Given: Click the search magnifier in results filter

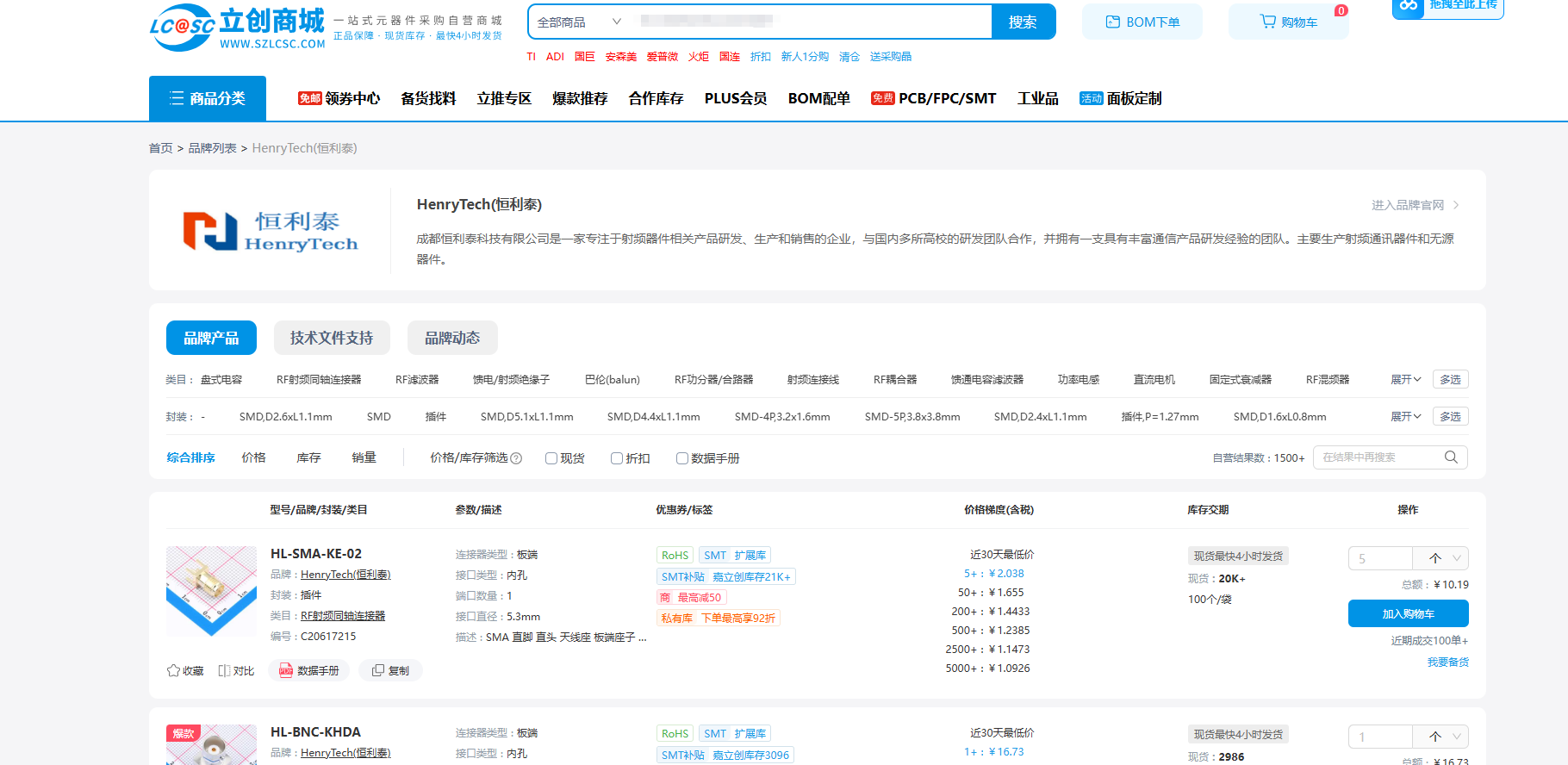Looking at the screenshot, I should pyautogui.click(x=1451, y=457).
